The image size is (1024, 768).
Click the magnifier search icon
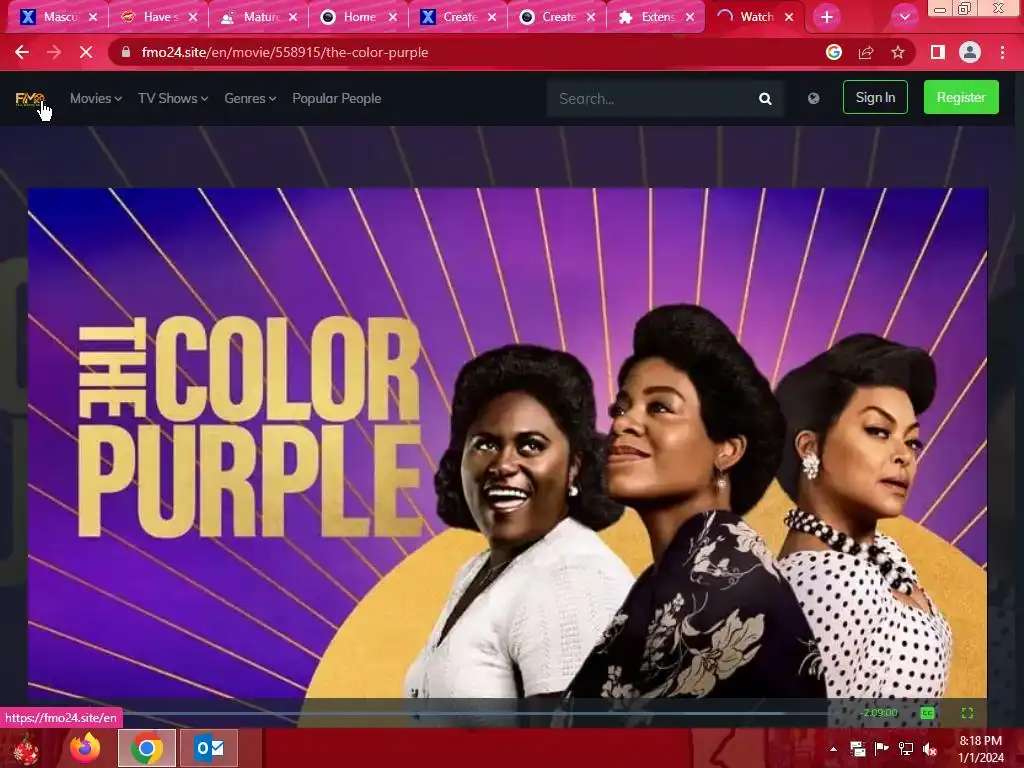pyautogui.click(x=765, y=99)
